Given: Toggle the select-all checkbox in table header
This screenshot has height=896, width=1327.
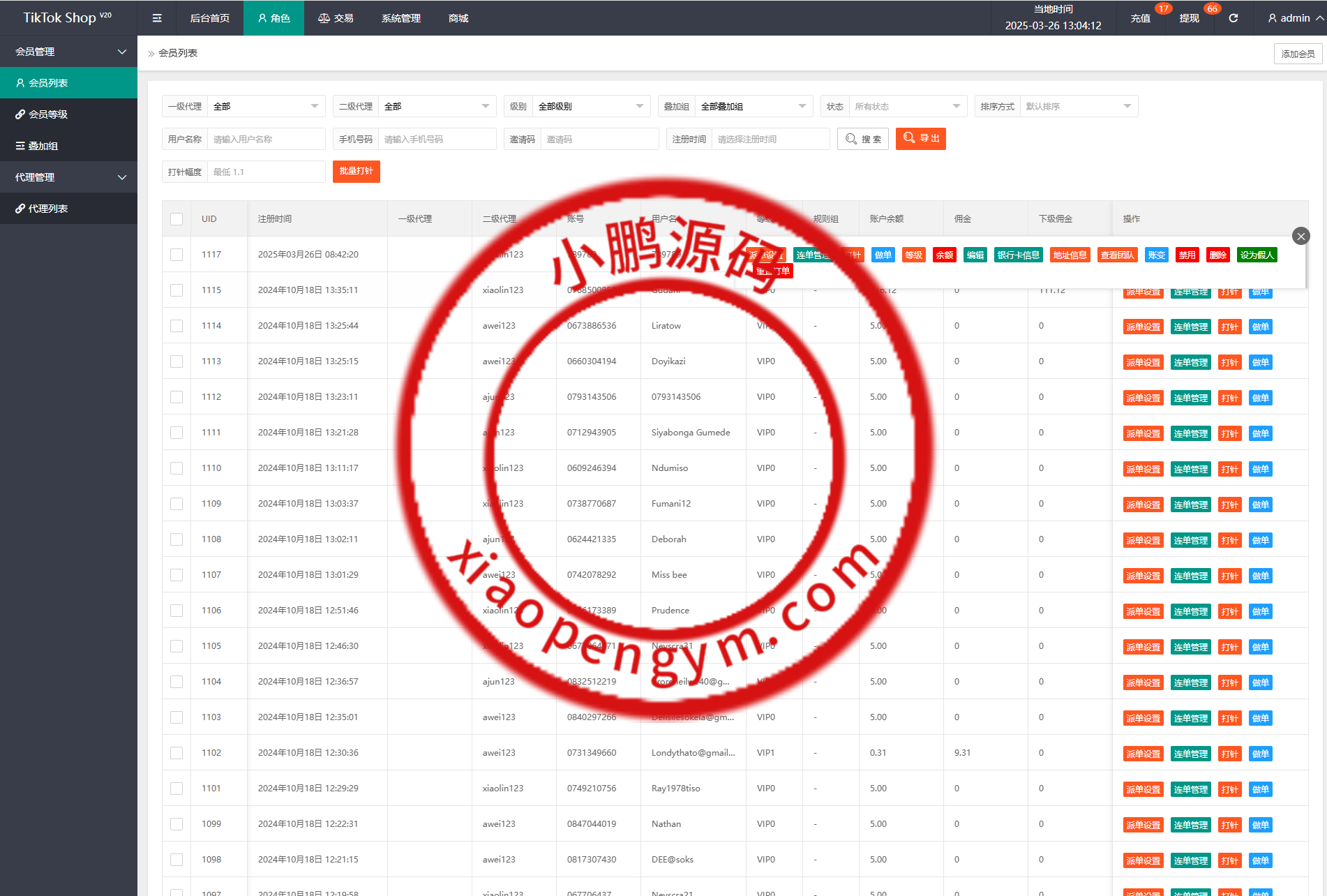Looking at the screenshot, I should tap(177, 219).
